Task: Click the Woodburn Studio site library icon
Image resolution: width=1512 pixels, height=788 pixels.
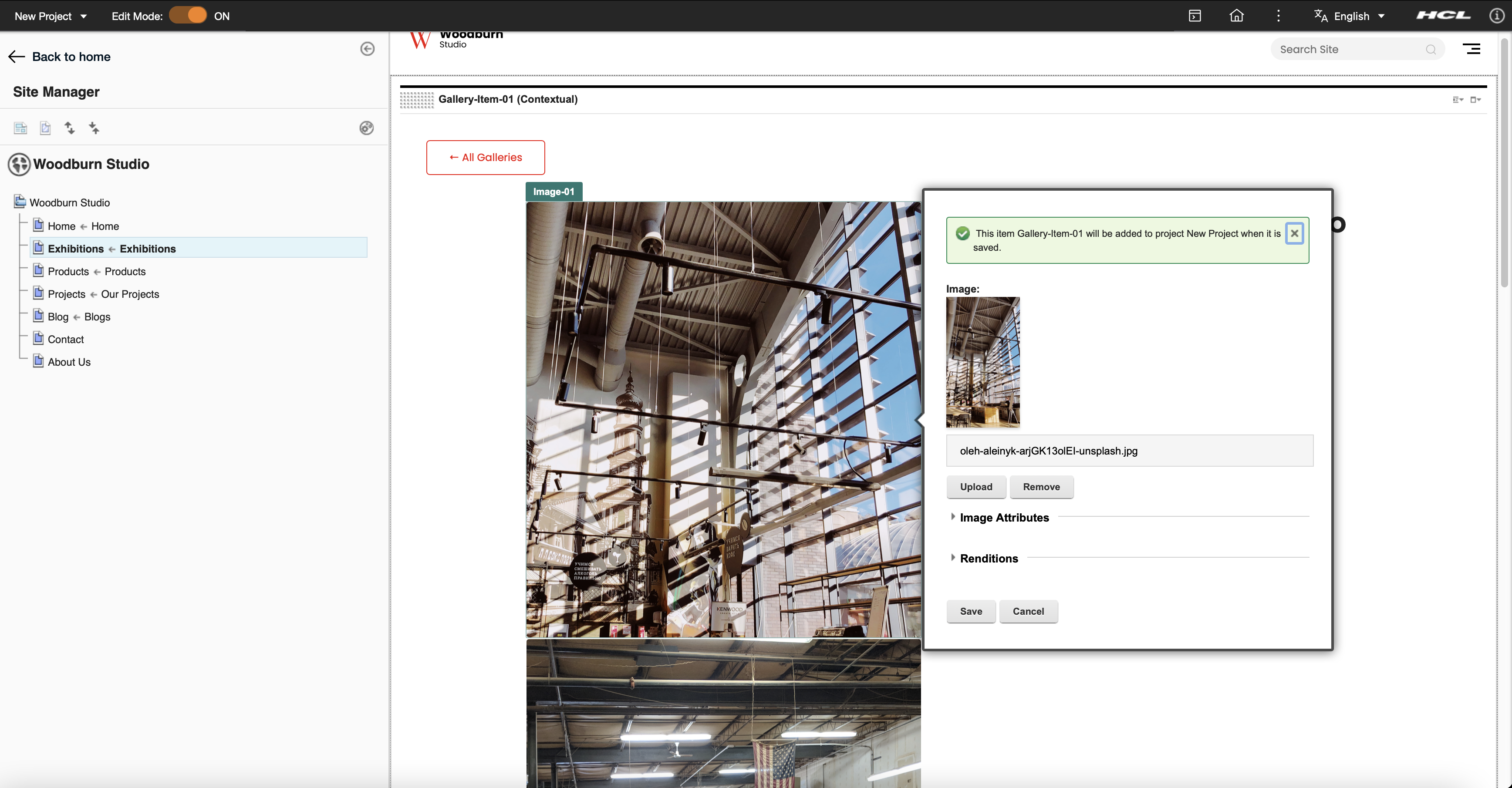Action: (x=19, y=164)
